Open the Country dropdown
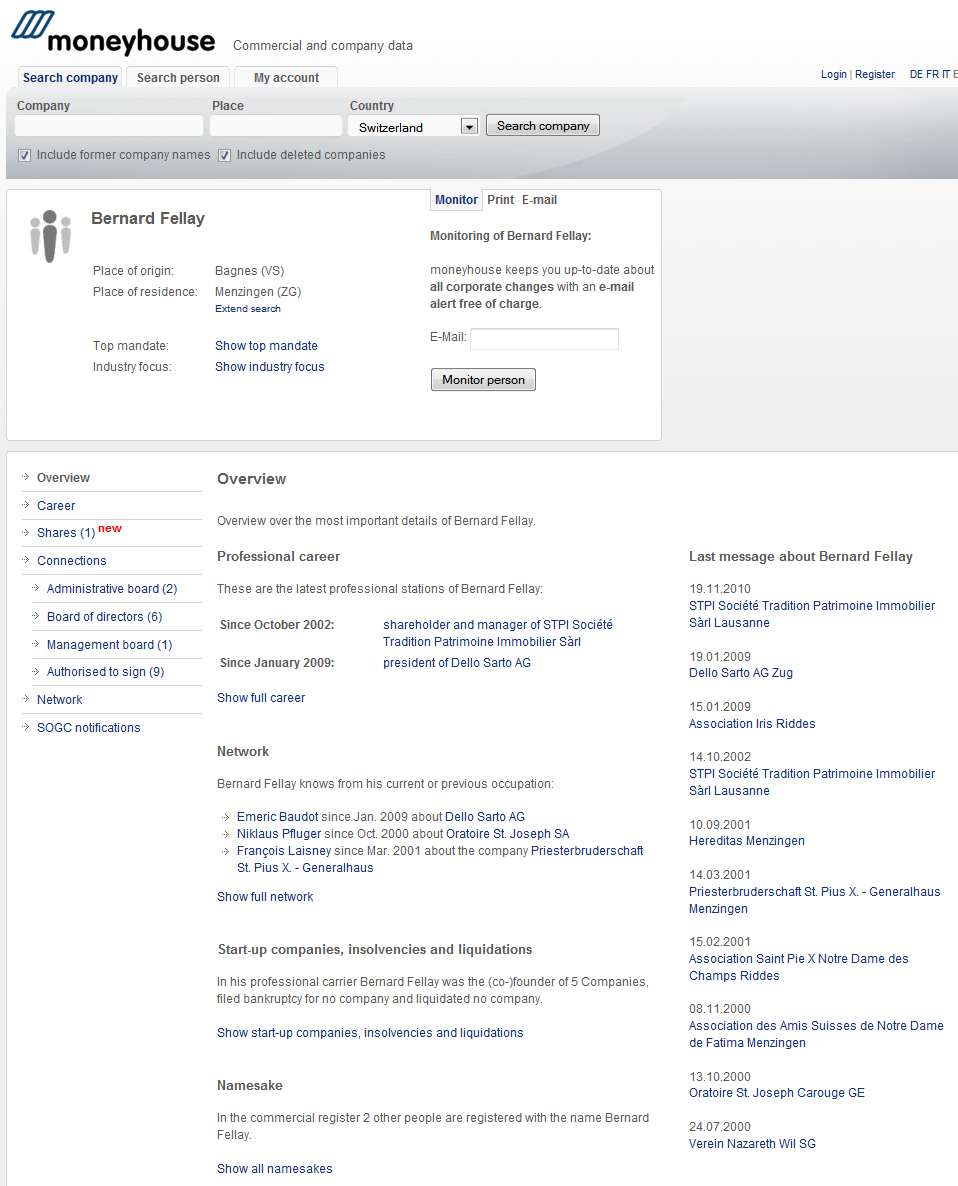 point(469,127)
